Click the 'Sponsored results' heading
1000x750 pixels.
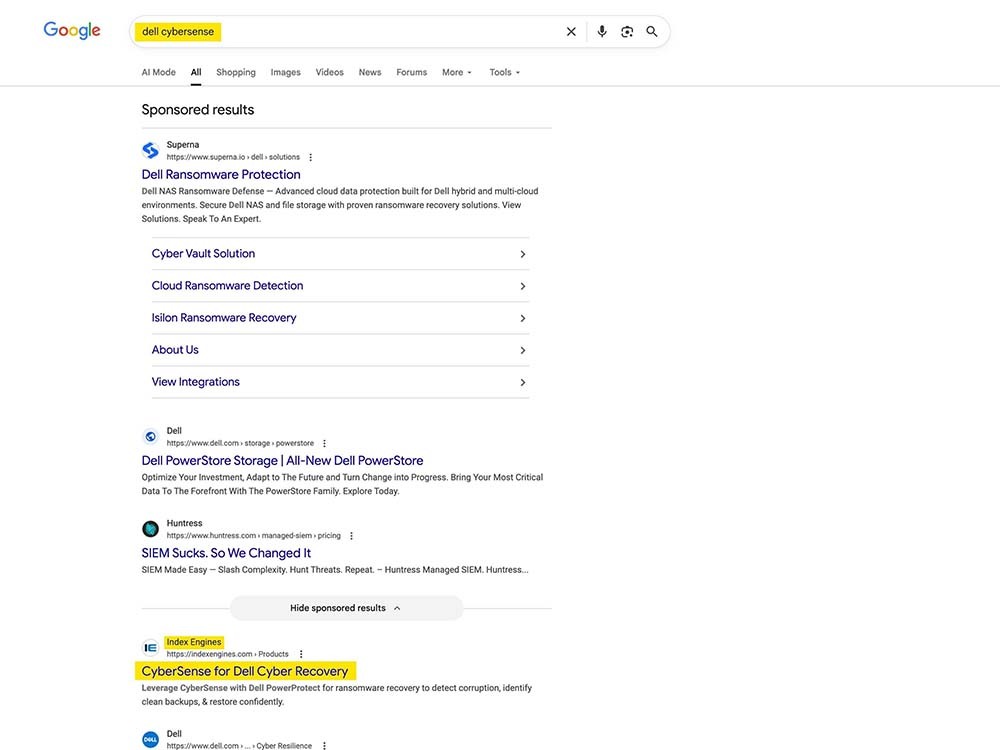coord(198,110)
